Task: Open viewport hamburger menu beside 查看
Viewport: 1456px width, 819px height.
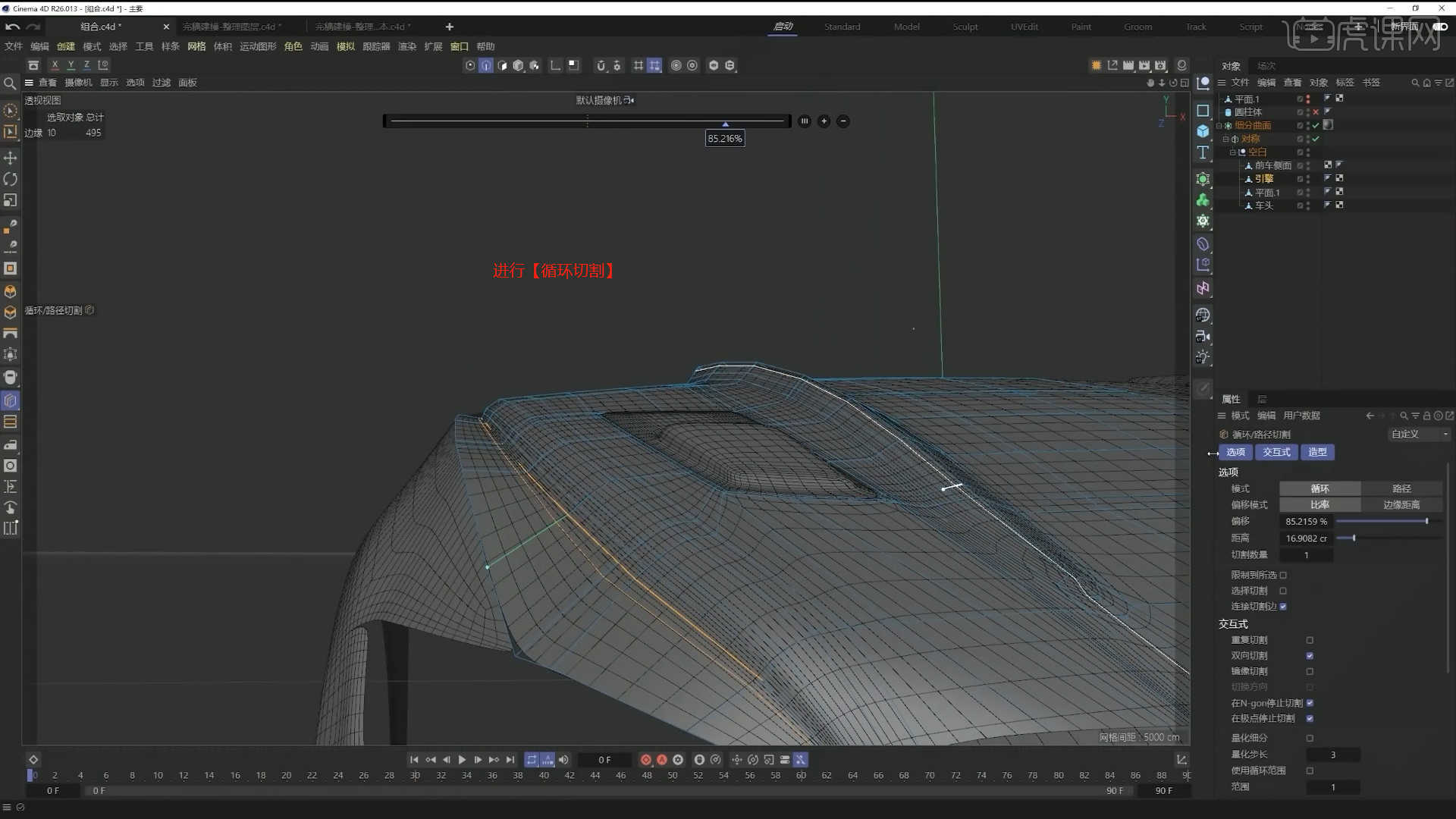Action: click(29, 83)
